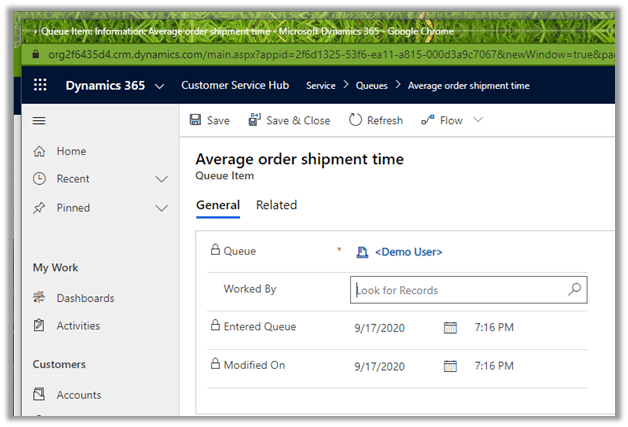
Task: Expand the Flow dropdown chevron
Action: (477, 120)
